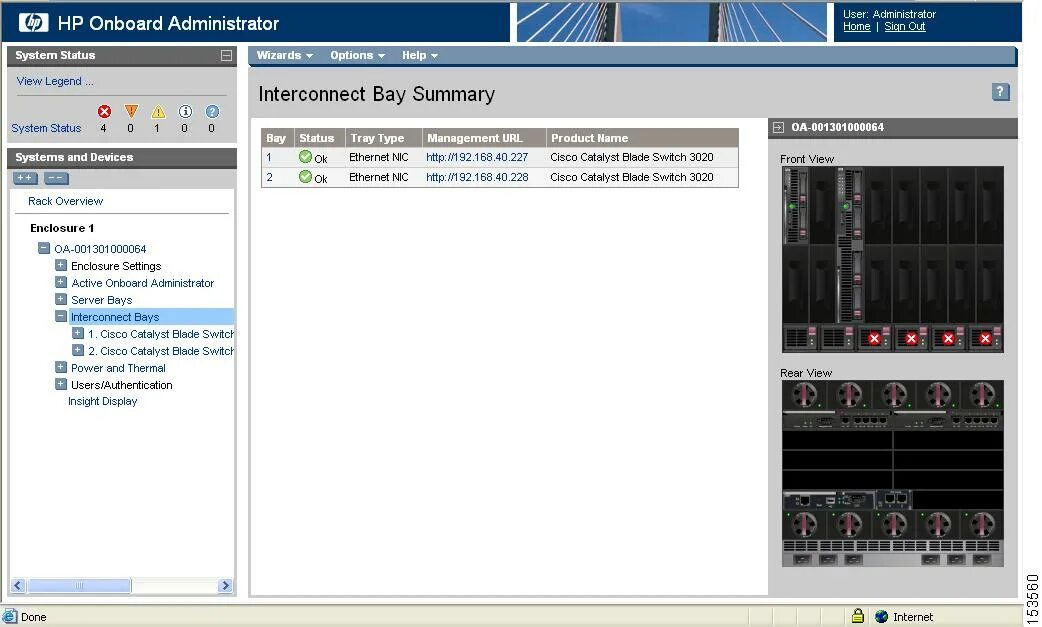
Task: Click the informational status icon
Action: [185, 112]
